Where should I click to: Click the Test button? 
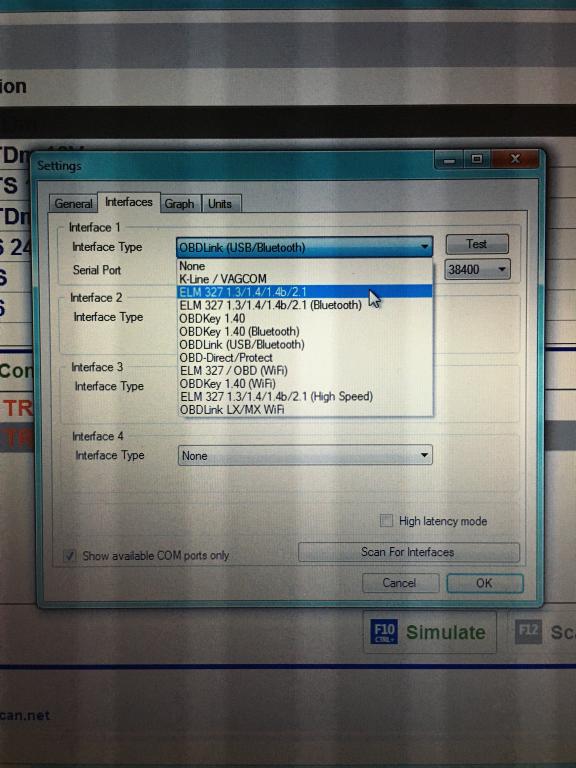[x=477, y=244]
